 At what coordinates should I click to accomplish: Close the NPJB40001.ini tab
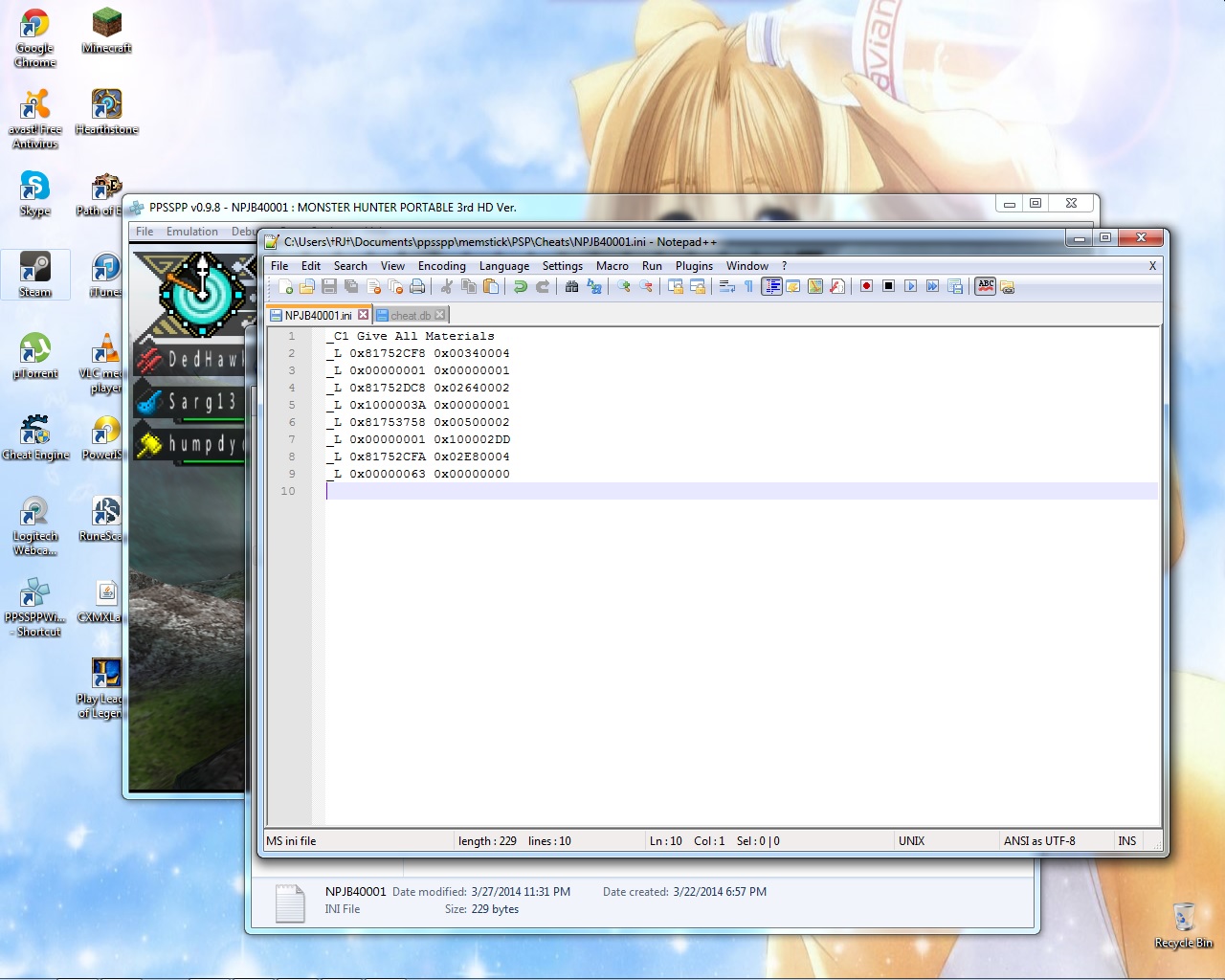(364, 314)
